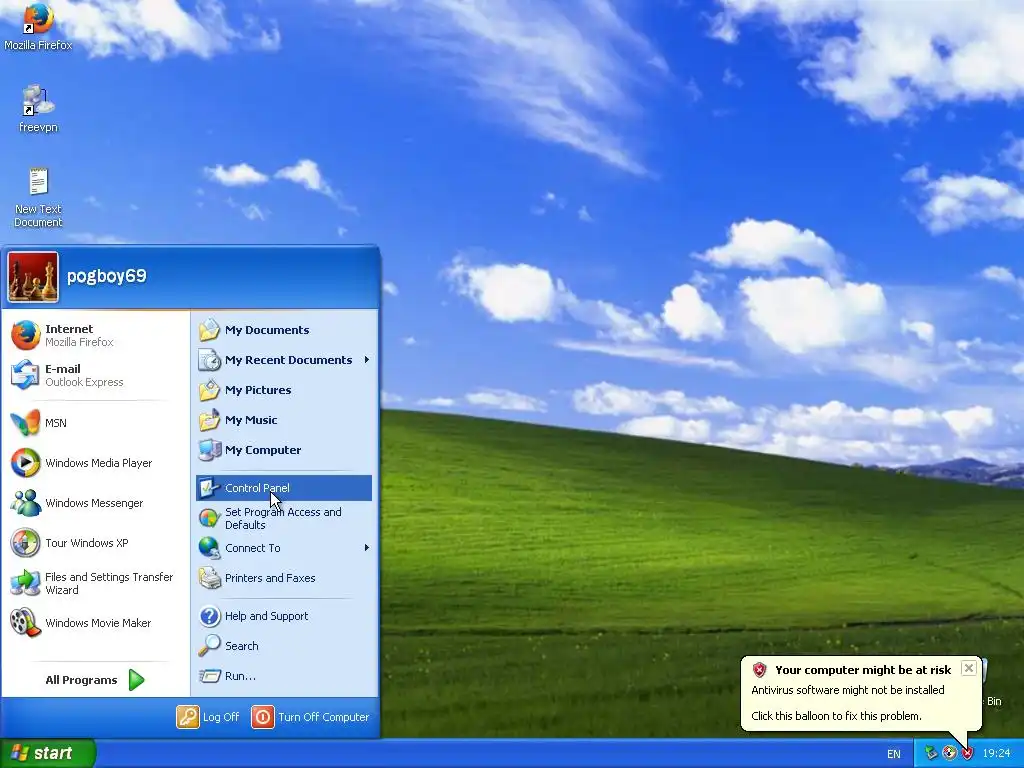
Task: Click the Control Panel icon
Action: click(x=210, y=487)
